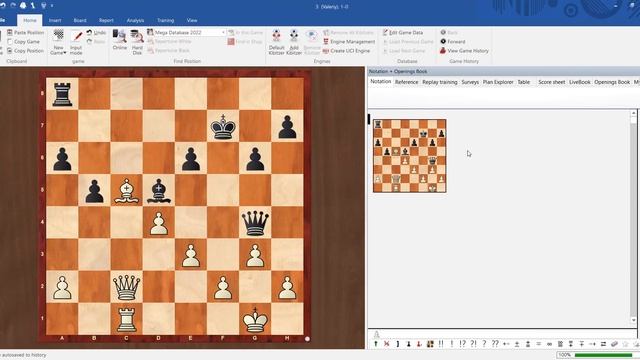Click the equals = evaluation symbol
The width and height of the screenshot is (640, 360).
pos(539,344)
